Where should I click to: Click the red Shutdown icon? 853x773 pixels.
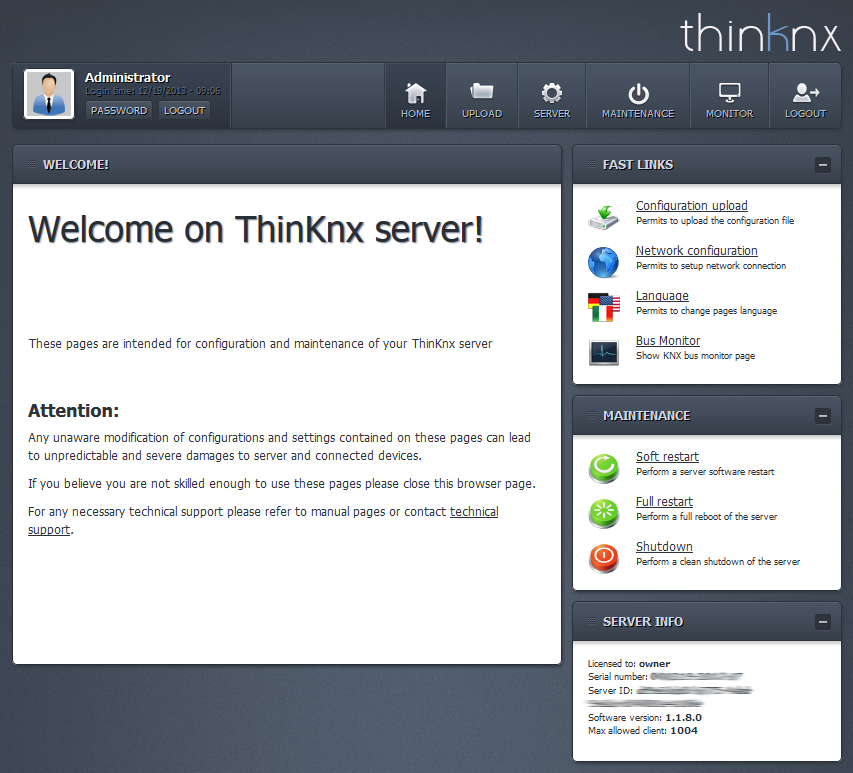coord(603,559)
